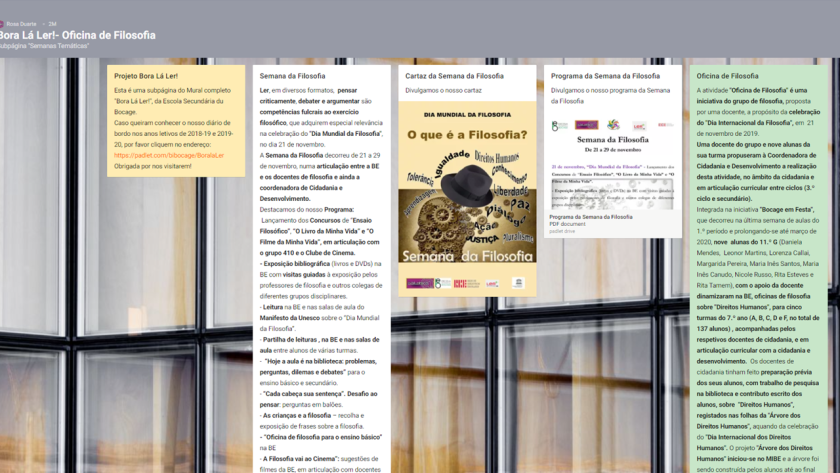The width and height of the screenshot is (840, 473).
Task: Select the 'Projeto Bora Lá Ler!' post title
Action: [x=146, y=76]
